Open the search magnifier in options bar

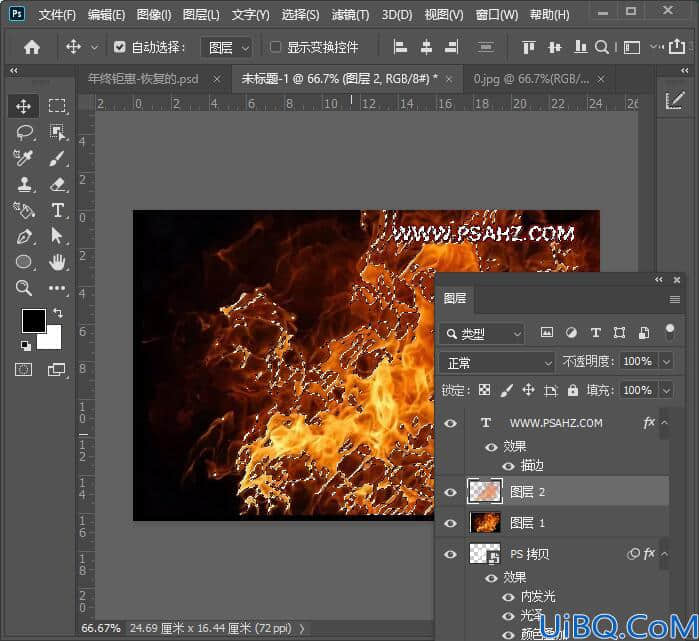click(x=602, y=47)
